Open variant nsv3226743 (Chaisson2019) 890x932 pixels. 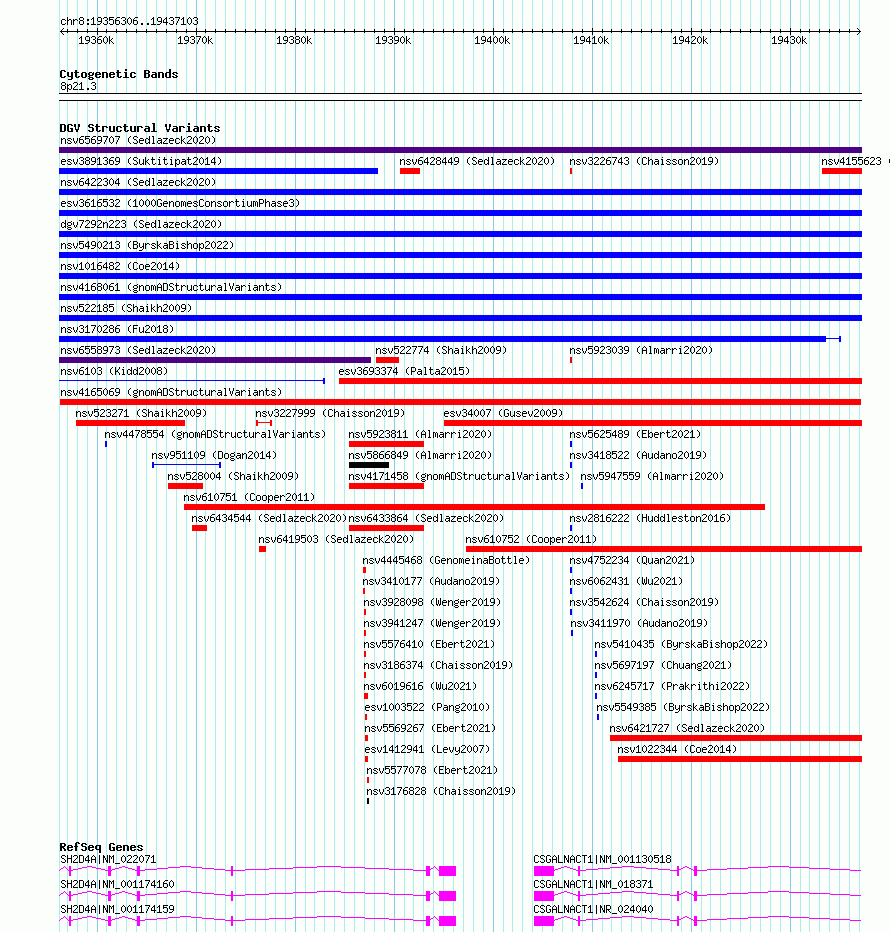click(644, 161)
